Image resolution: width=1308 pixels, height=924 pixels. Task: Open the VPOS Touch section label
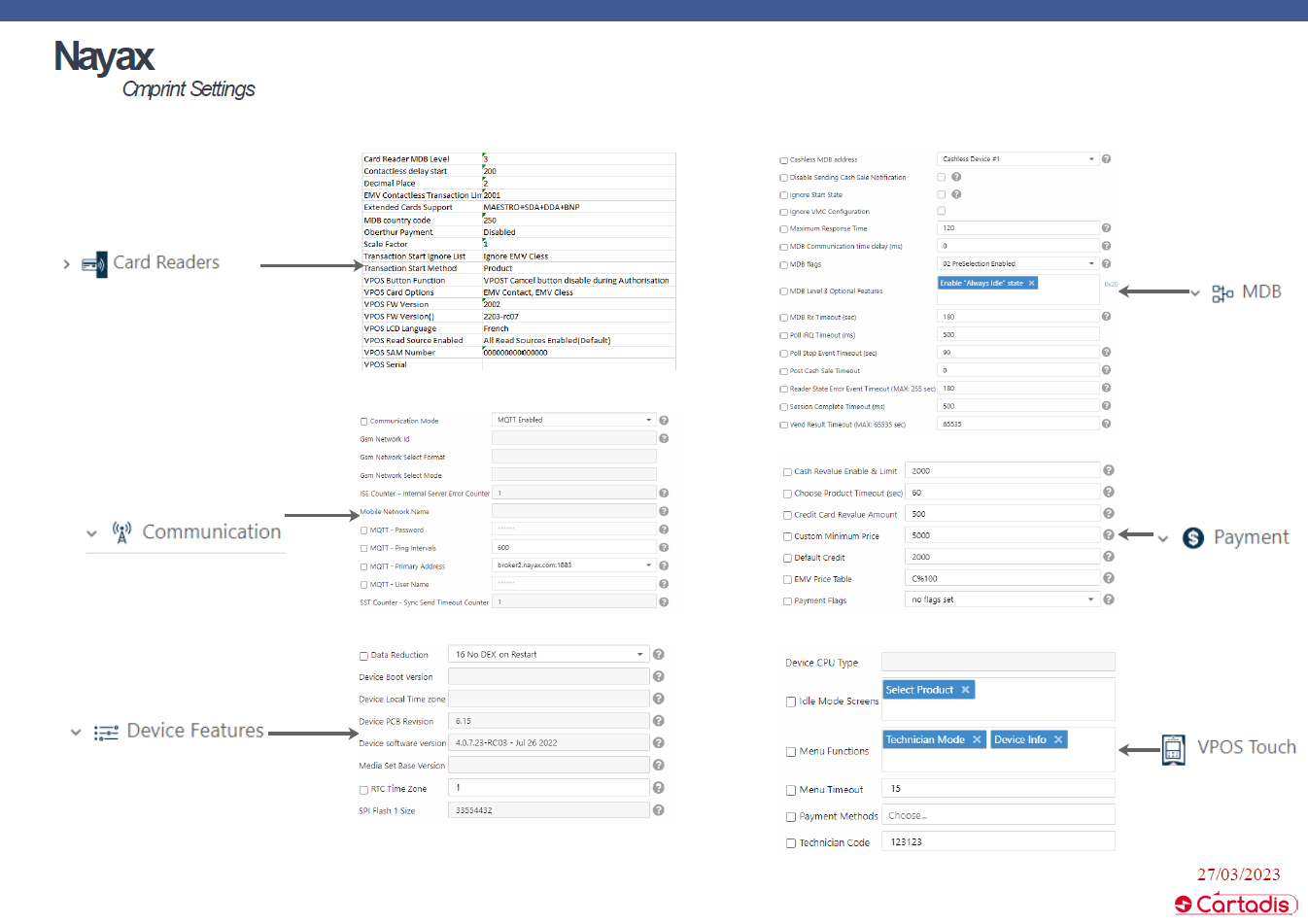tap(1247, 747)
